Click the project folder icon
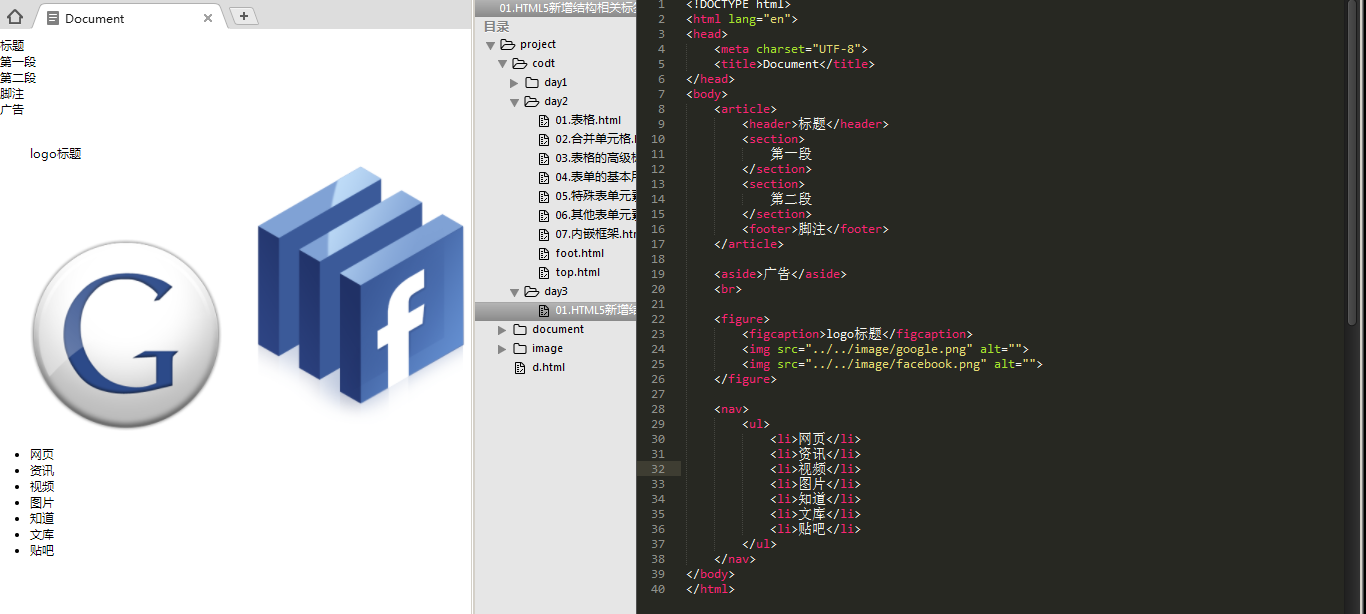This screenshot has width=1366, height=614. [507, 44]
